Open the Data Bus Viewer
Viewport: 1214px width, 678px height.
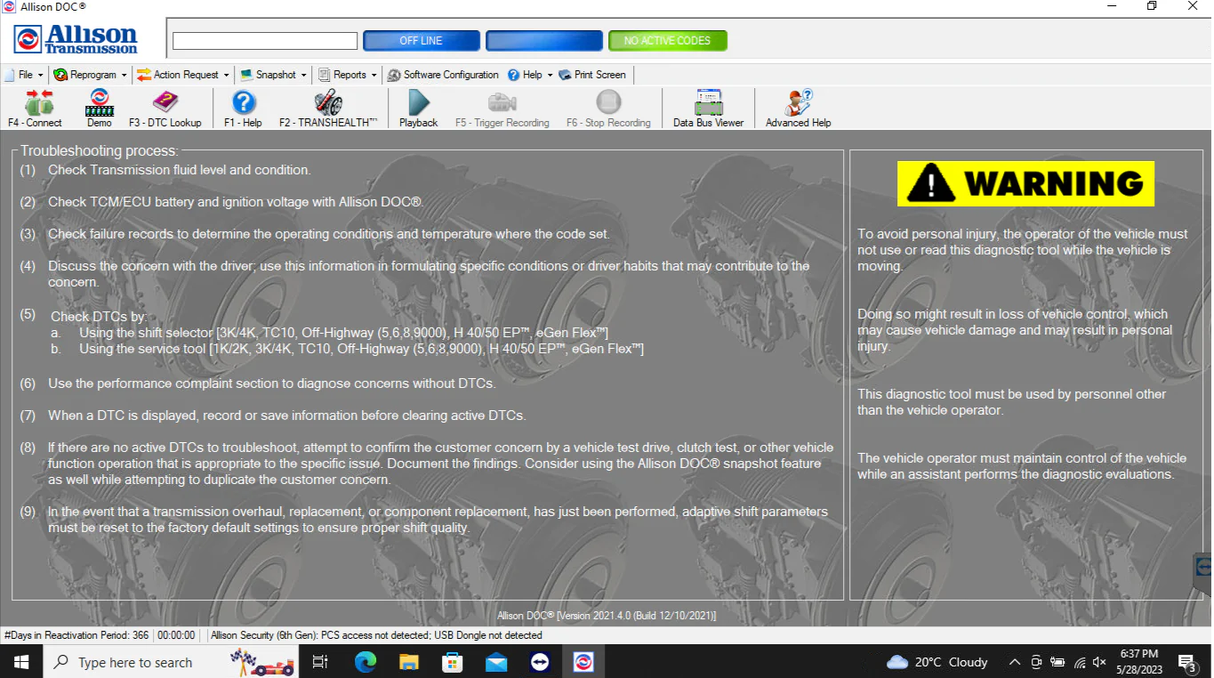pos(708,104)
